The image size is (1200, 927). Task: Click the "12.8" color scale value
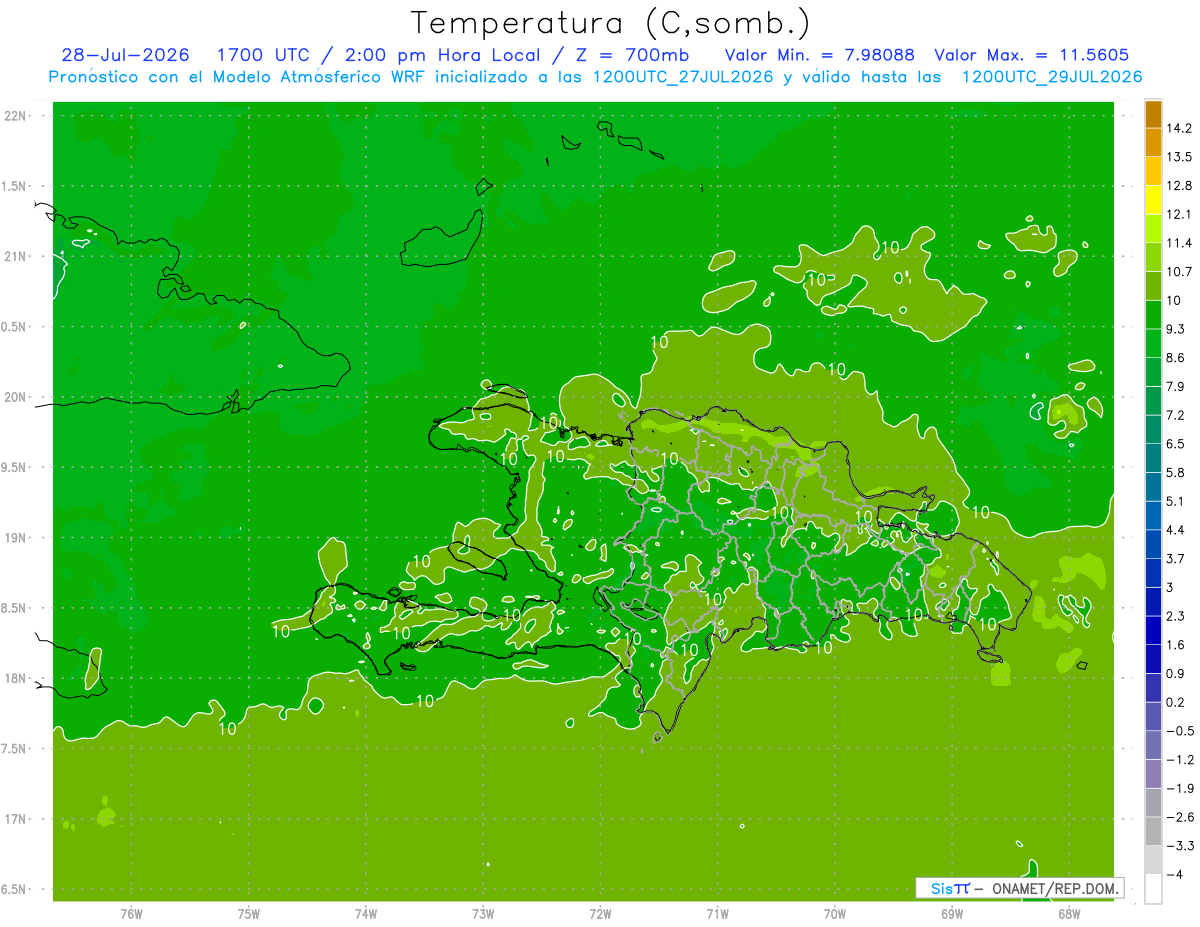click(1180, 185)
